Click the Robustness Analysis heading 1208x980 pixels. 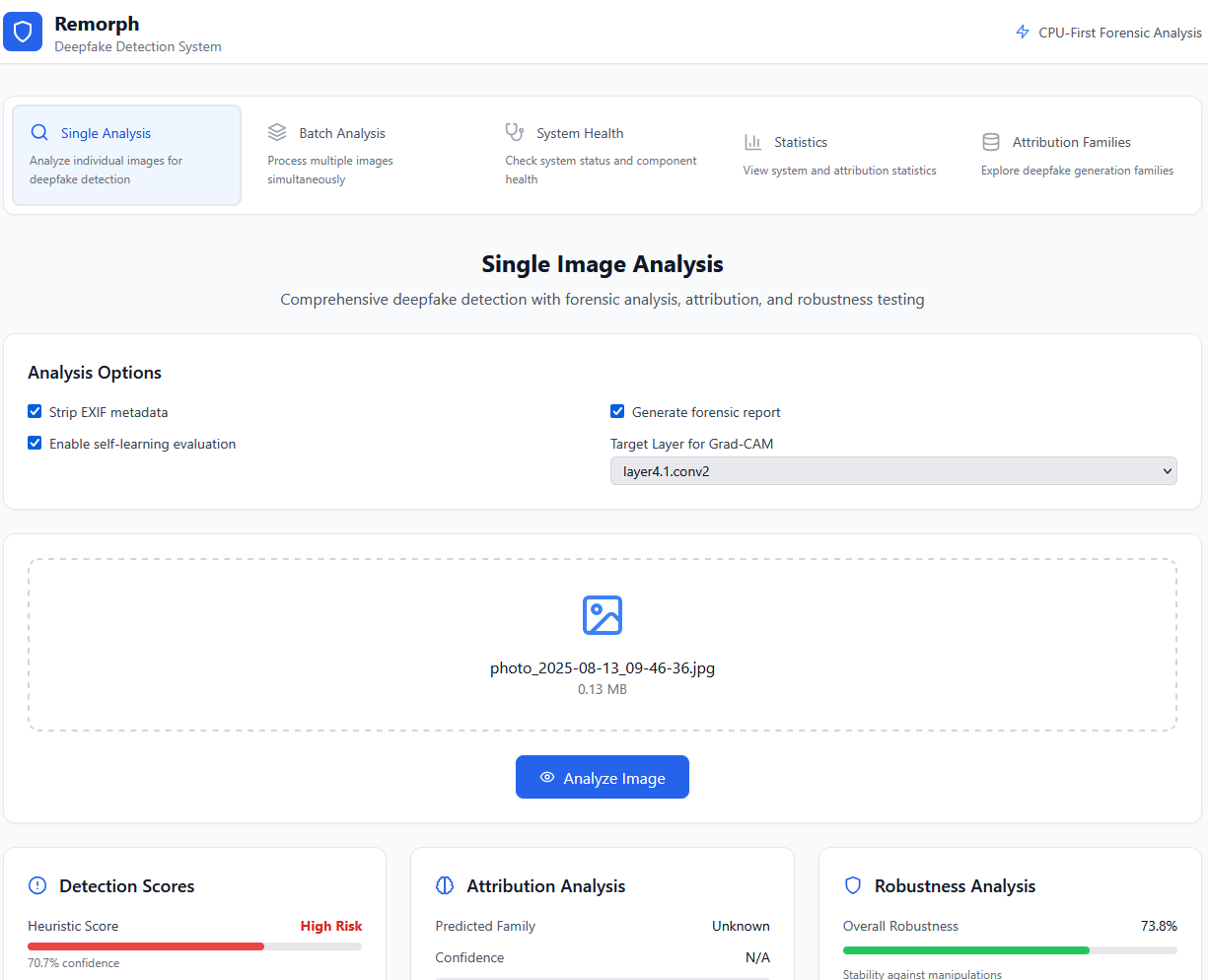955,886
